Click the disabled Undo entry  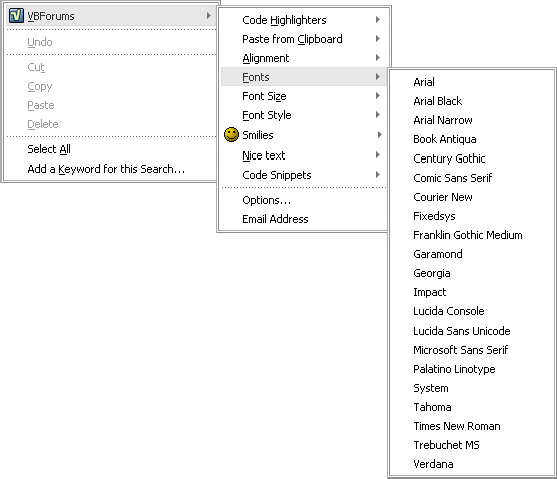coord(111,42)
